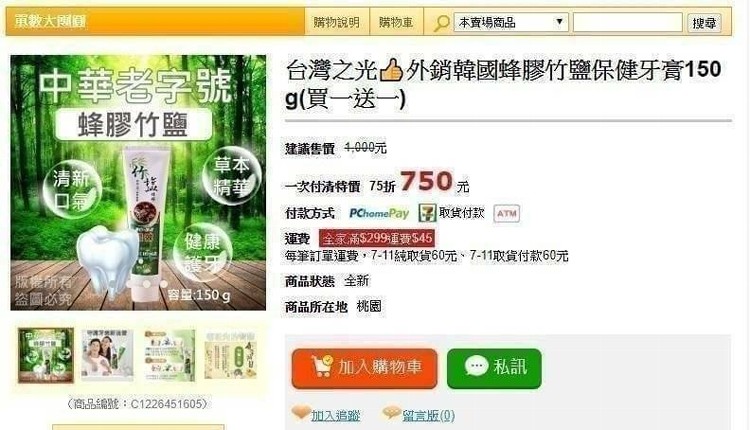Click the 搜尋 button
The height and width of the screenshot is (430, 750).
click(704, 22)
